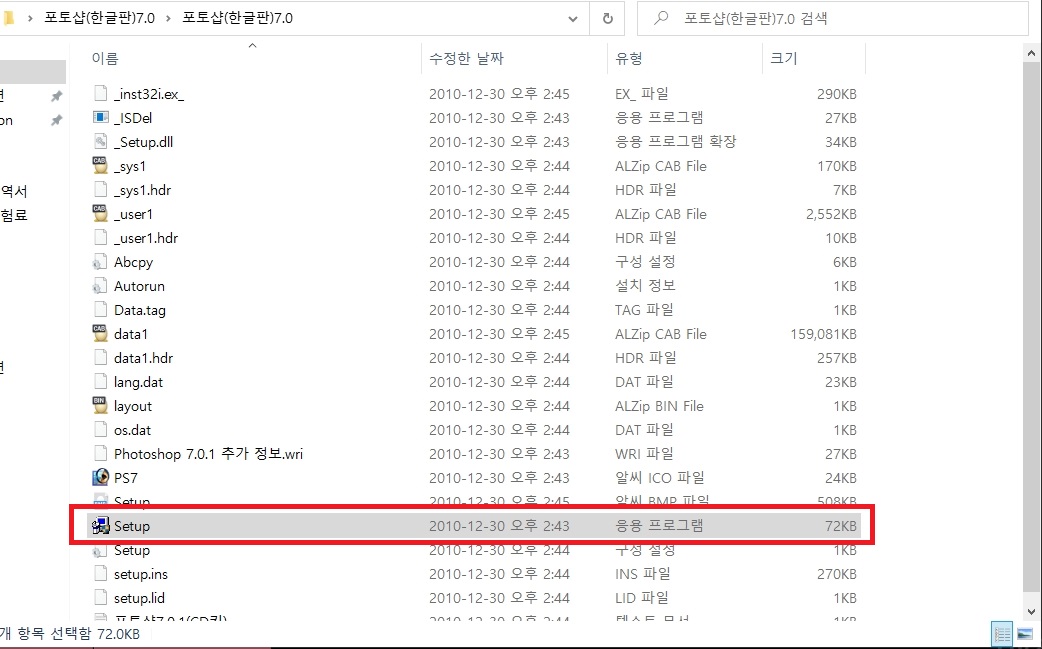The width and height of the screenshot is (1042, 649).
Task: Click the scrollbar down arrow
Action: point(1031,612)
